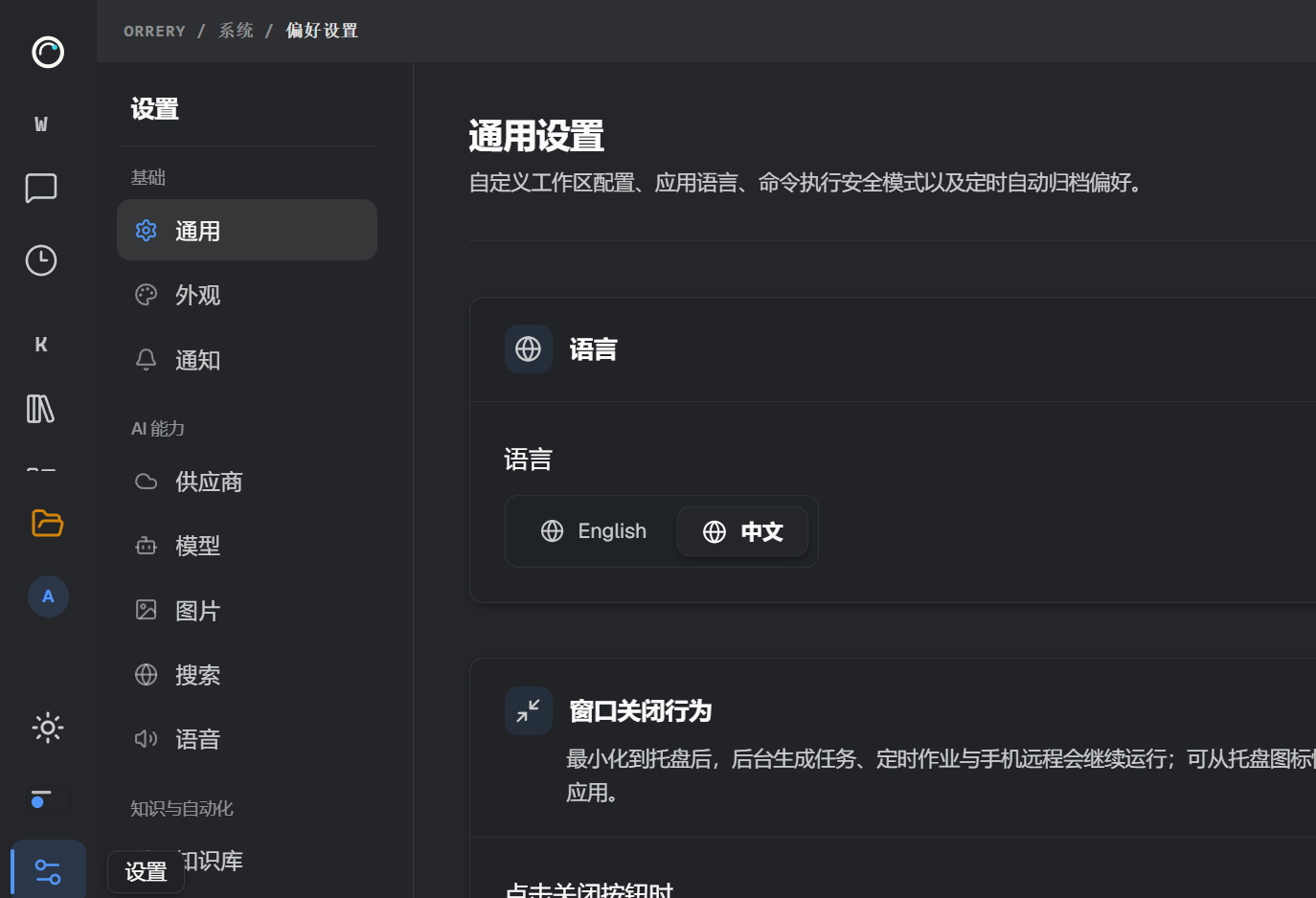The image size is (1316, 898).
Task: Click the Orrery logo icon
Action: pos(48,52)
